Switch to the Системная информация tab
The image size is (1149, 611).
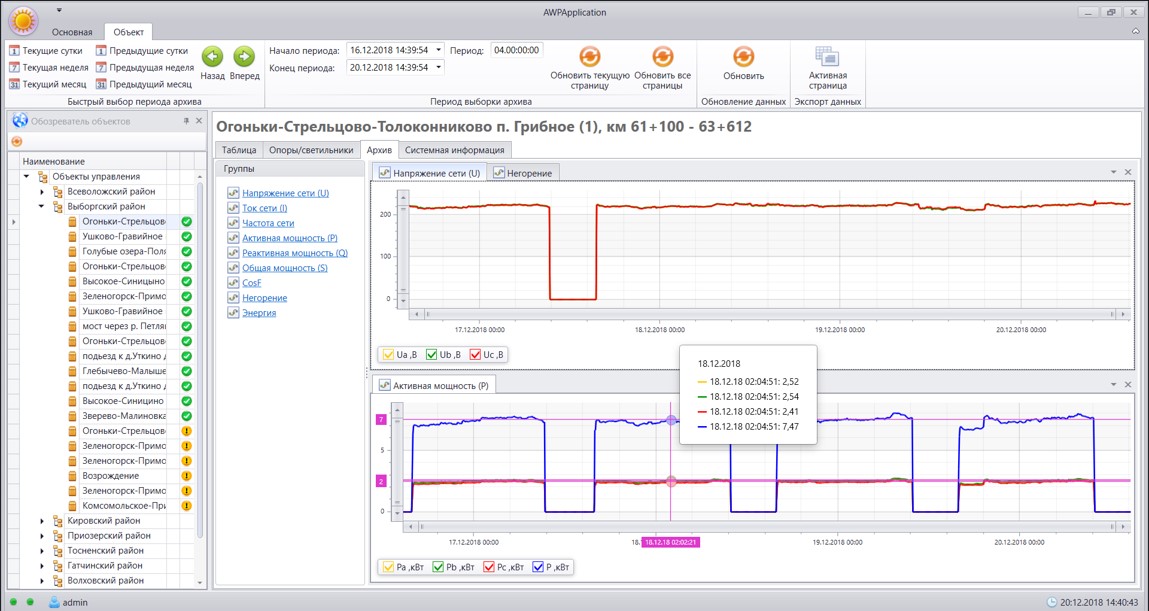coord(454,149)
